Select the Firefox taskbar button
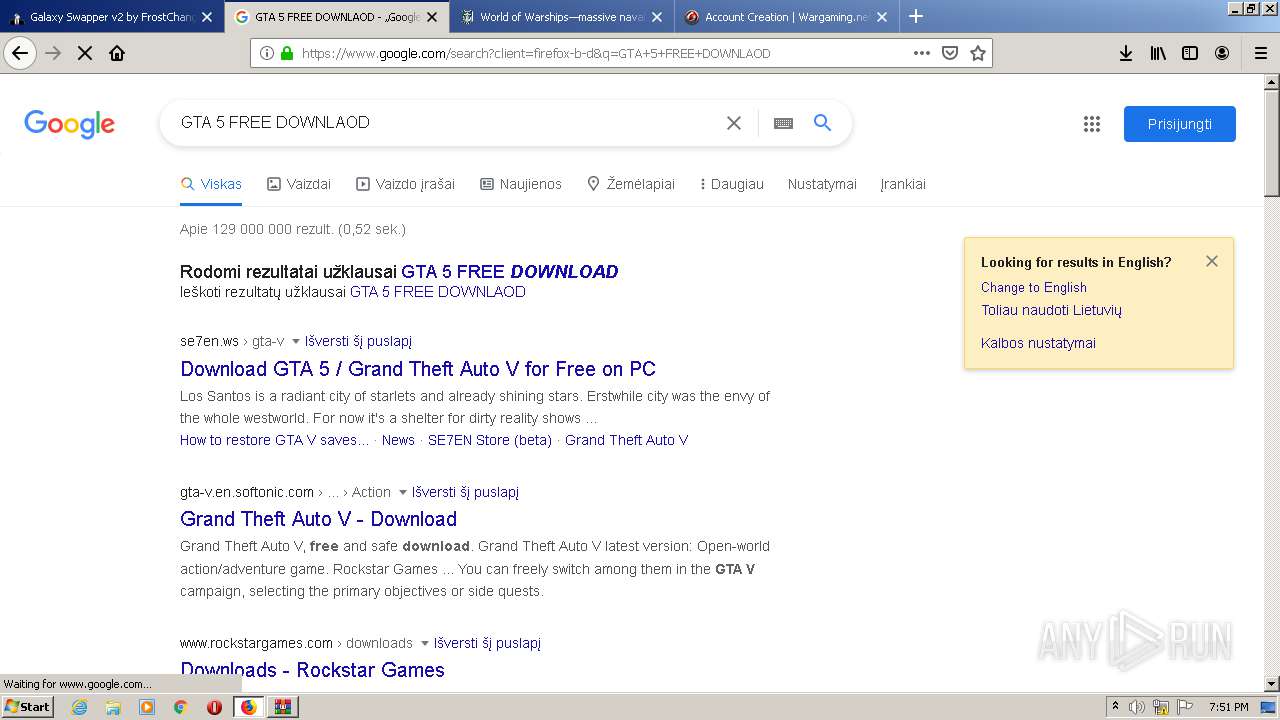 [248, 707]
